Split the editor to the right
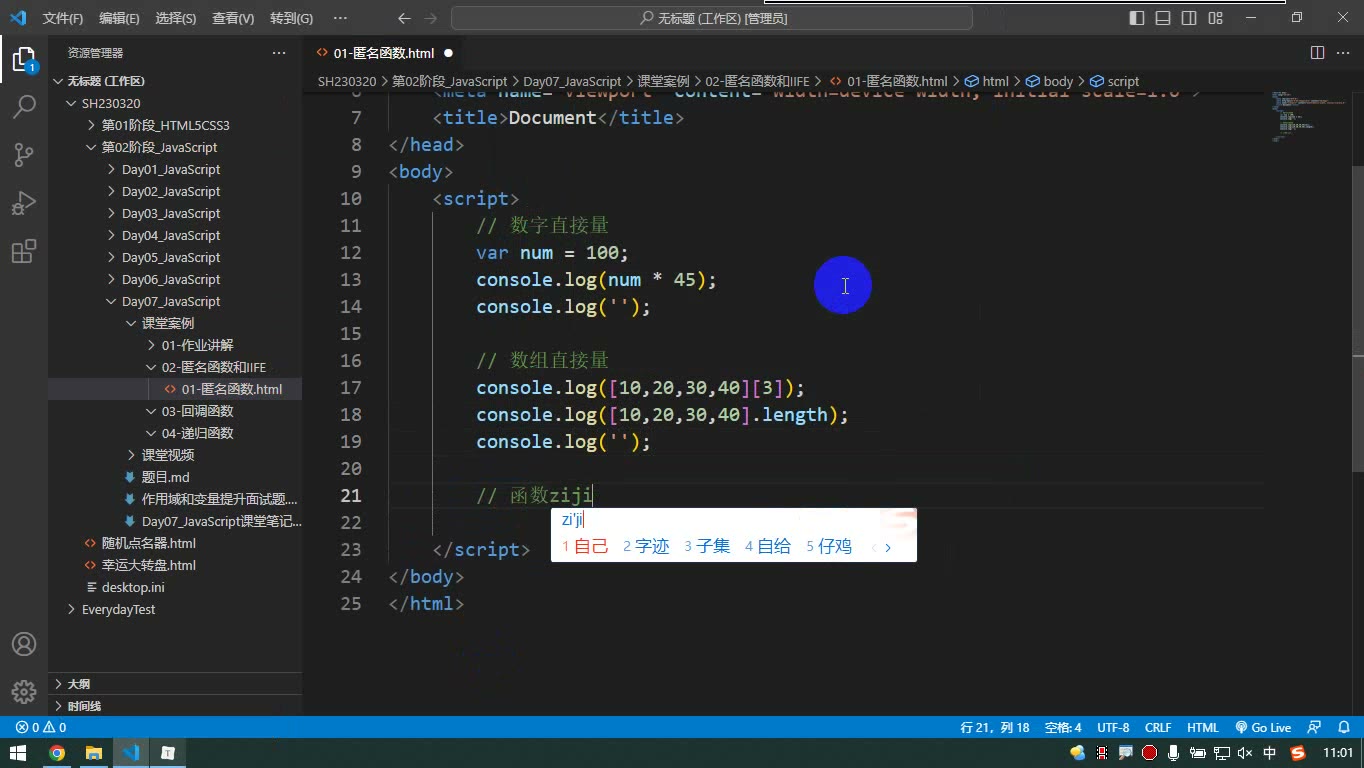1364x768 pixels. (1317, 53)
